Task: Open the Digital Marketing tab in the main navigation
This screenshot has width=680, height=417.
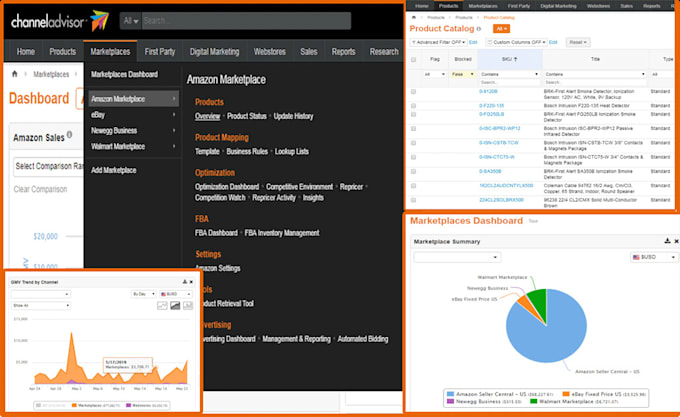Action: coord(214,52)
